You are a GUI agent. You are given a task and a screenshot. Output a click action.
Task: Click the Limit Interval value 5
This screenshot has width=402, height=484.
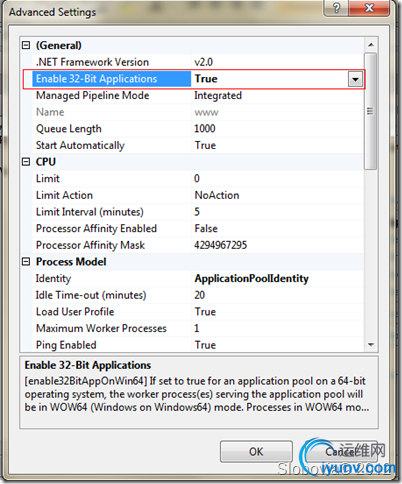197,212
